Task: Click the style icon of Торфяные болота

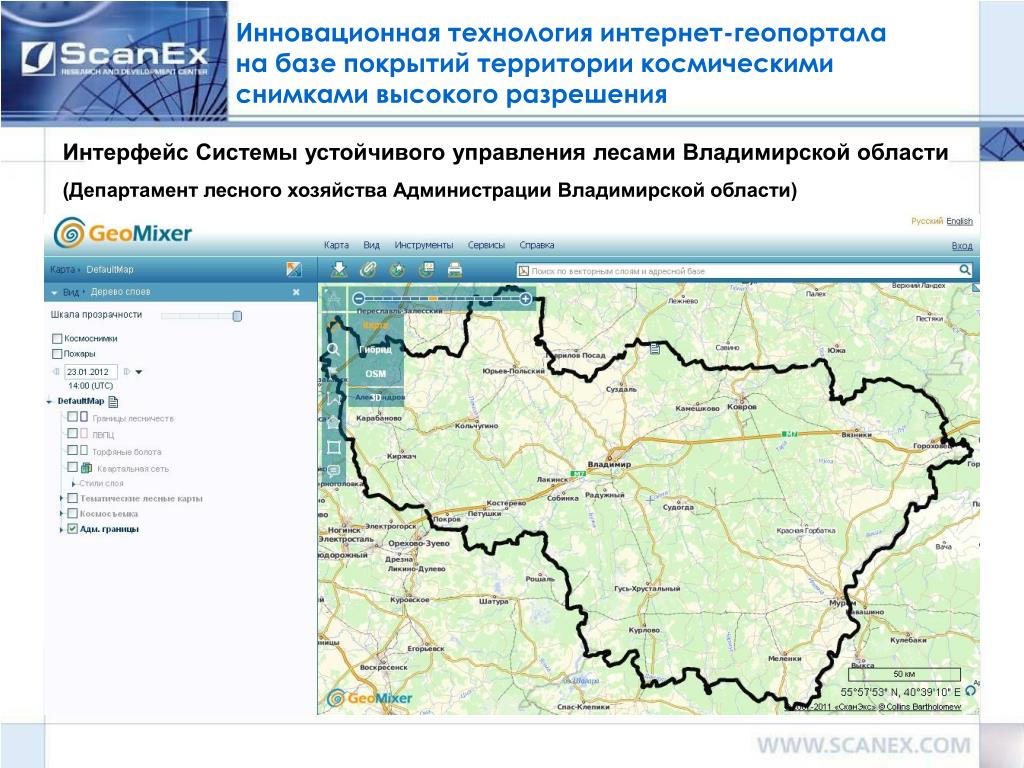Action: pyautogui.click(x=84, y=450)
